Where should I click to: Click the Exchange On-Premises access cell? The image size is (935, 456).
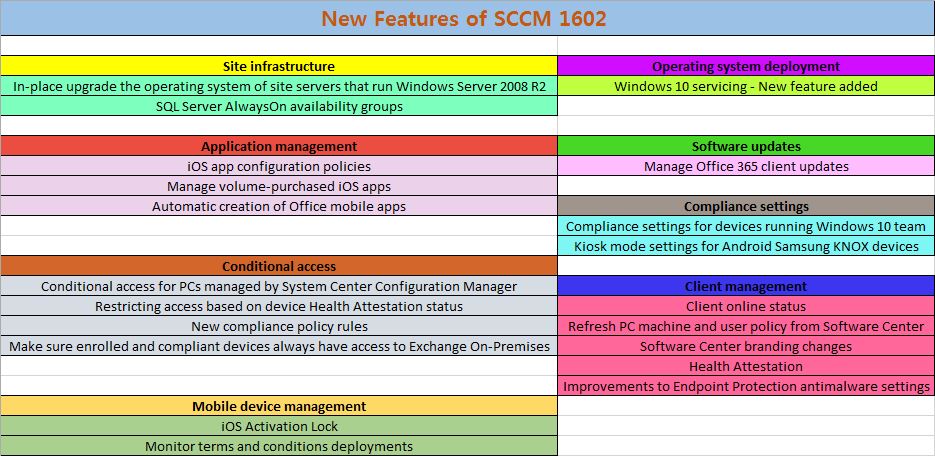(279, 346)
